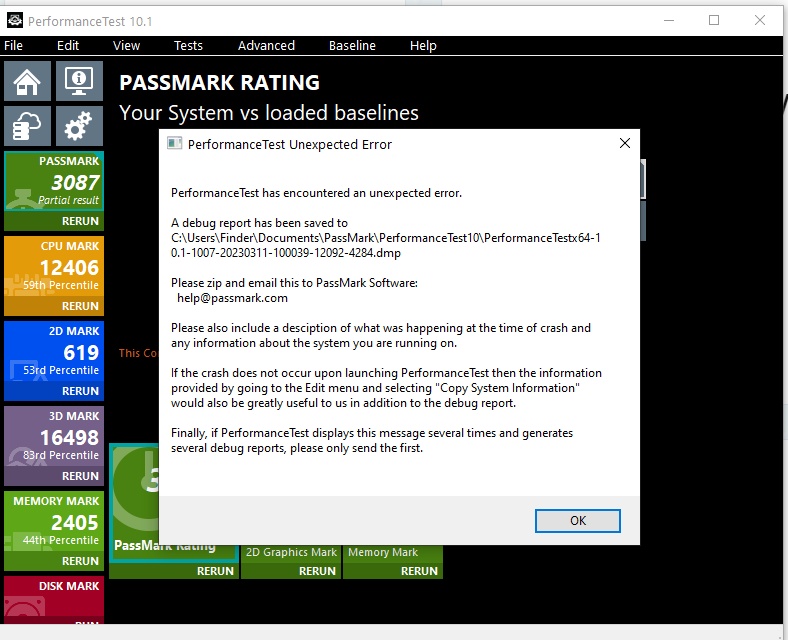Maximize the PerformanceTest window

[x=714, y=20]
